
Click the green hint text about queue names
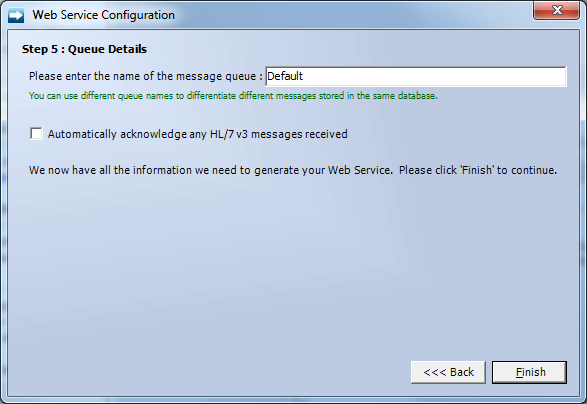click(233, 96)
